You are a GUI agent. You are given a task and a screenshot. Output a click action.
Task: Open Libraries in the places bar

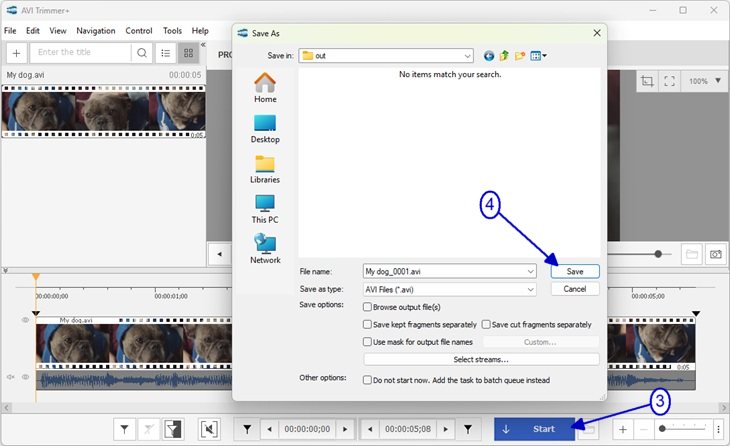pyautogui.click(x=265, y=168)
